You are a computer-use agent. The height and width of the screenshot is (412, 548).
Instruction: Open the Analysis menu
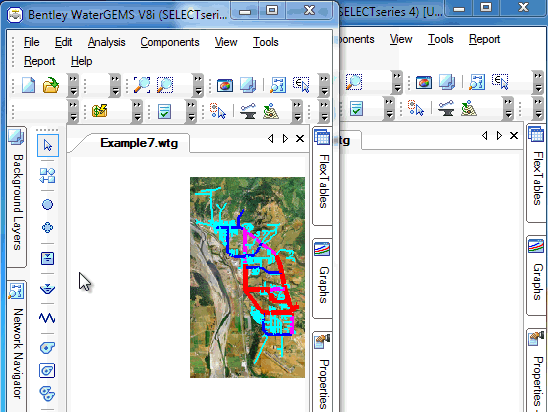pos(107,42)
